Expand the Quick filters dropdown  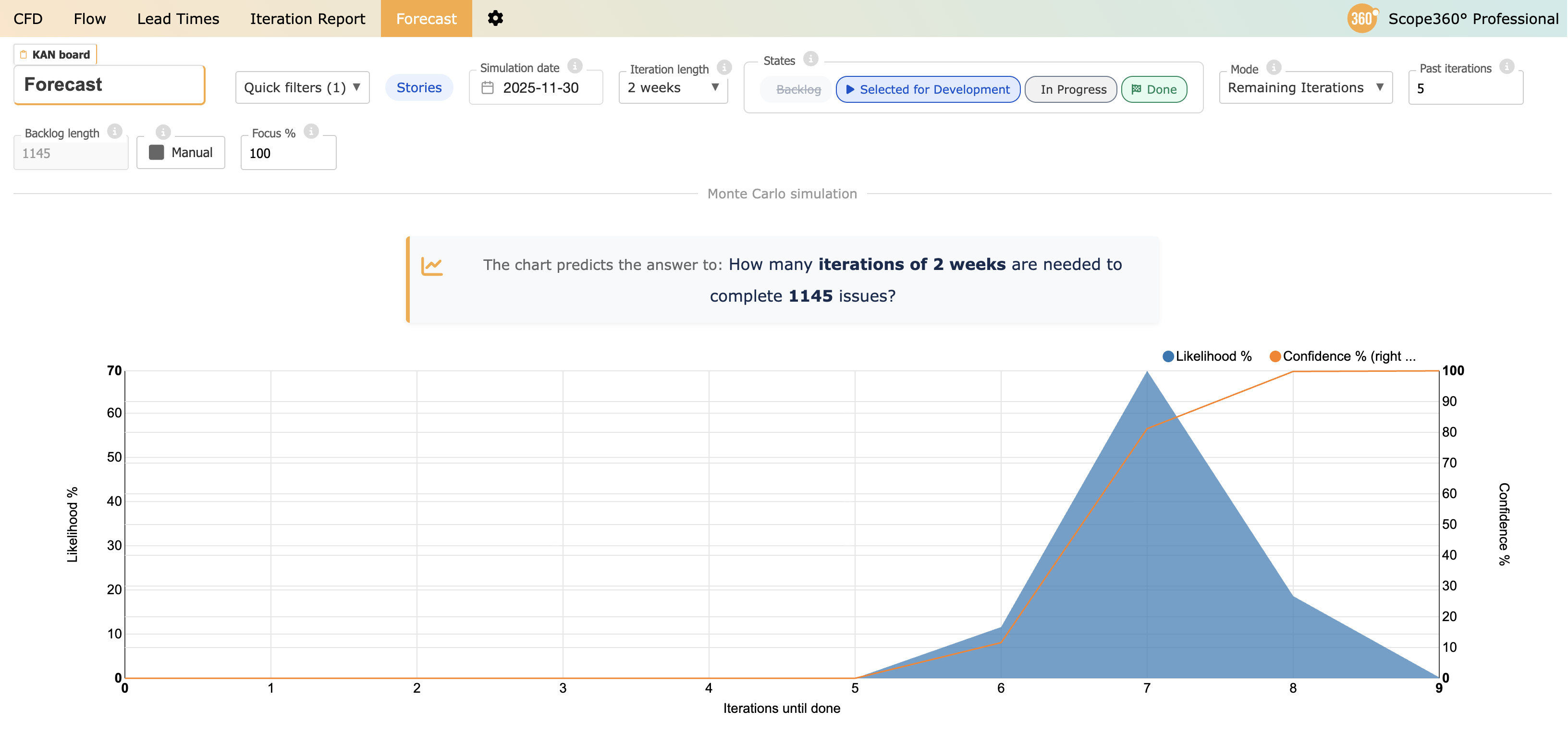tap(302, 87)
